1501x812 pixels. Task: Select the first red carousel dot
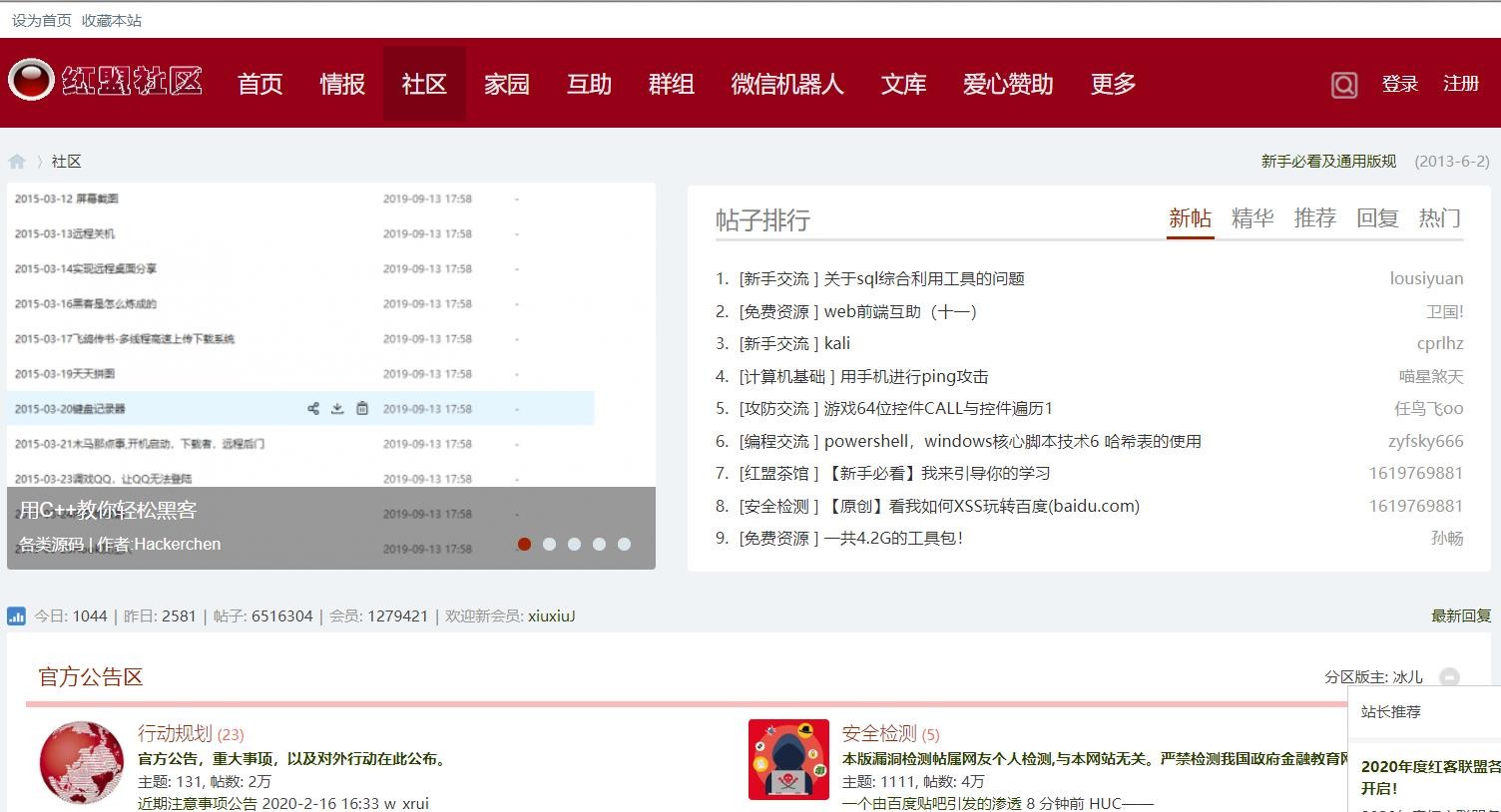coord(524,544)
